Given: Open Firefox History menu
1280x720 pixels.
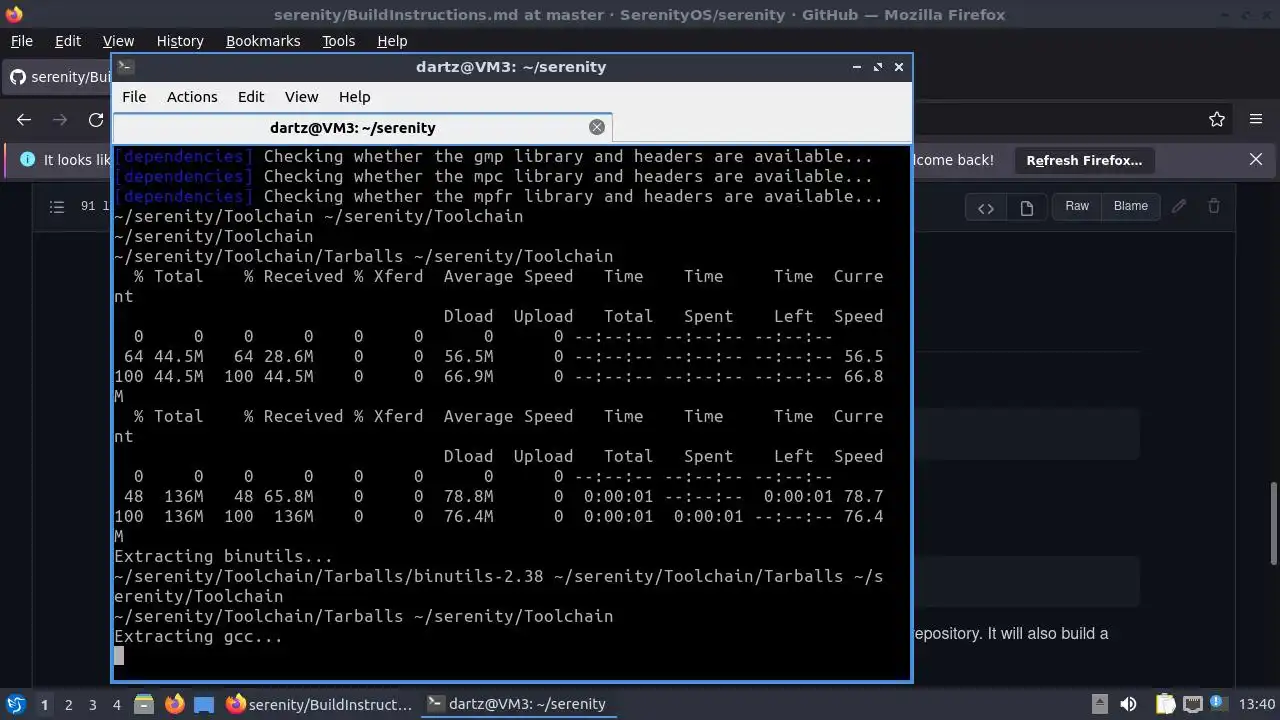Looking at the screenshot, I should tap(180, 41).
